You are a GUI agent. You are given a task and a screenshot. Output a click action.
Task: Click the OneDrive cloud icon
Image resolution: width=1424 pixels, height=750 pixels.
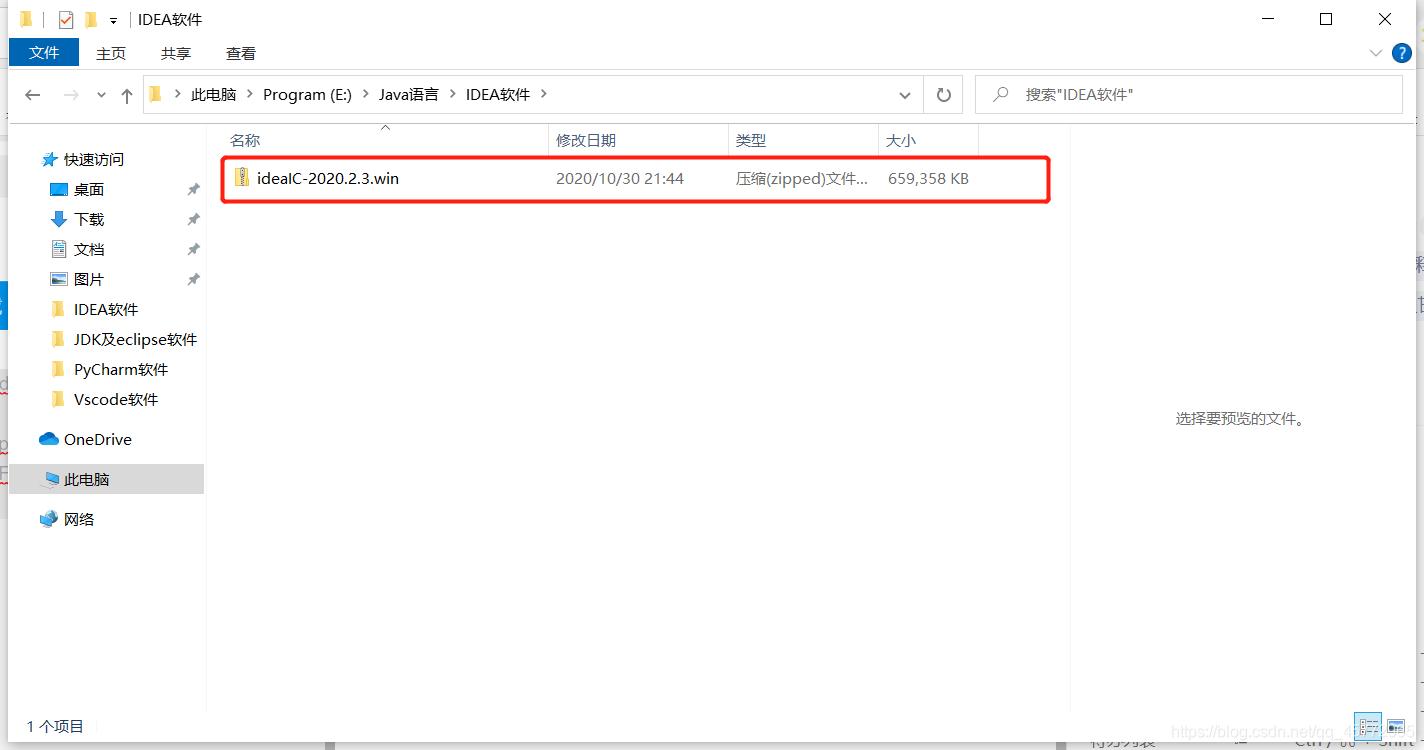coord(49,439)
